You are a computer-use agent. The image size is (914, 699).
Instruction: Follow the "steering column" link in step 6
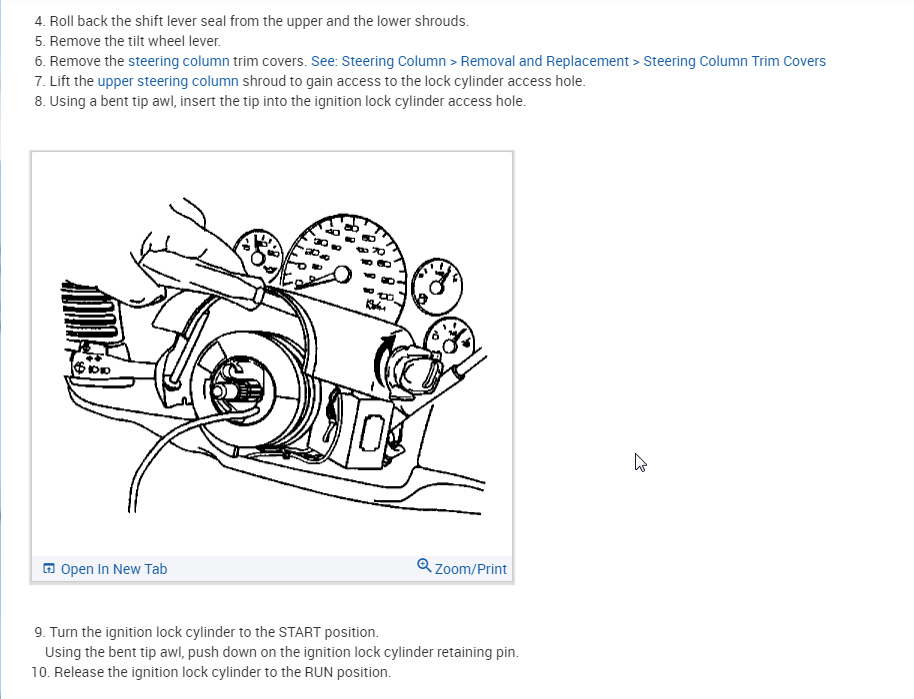(178, 61)
